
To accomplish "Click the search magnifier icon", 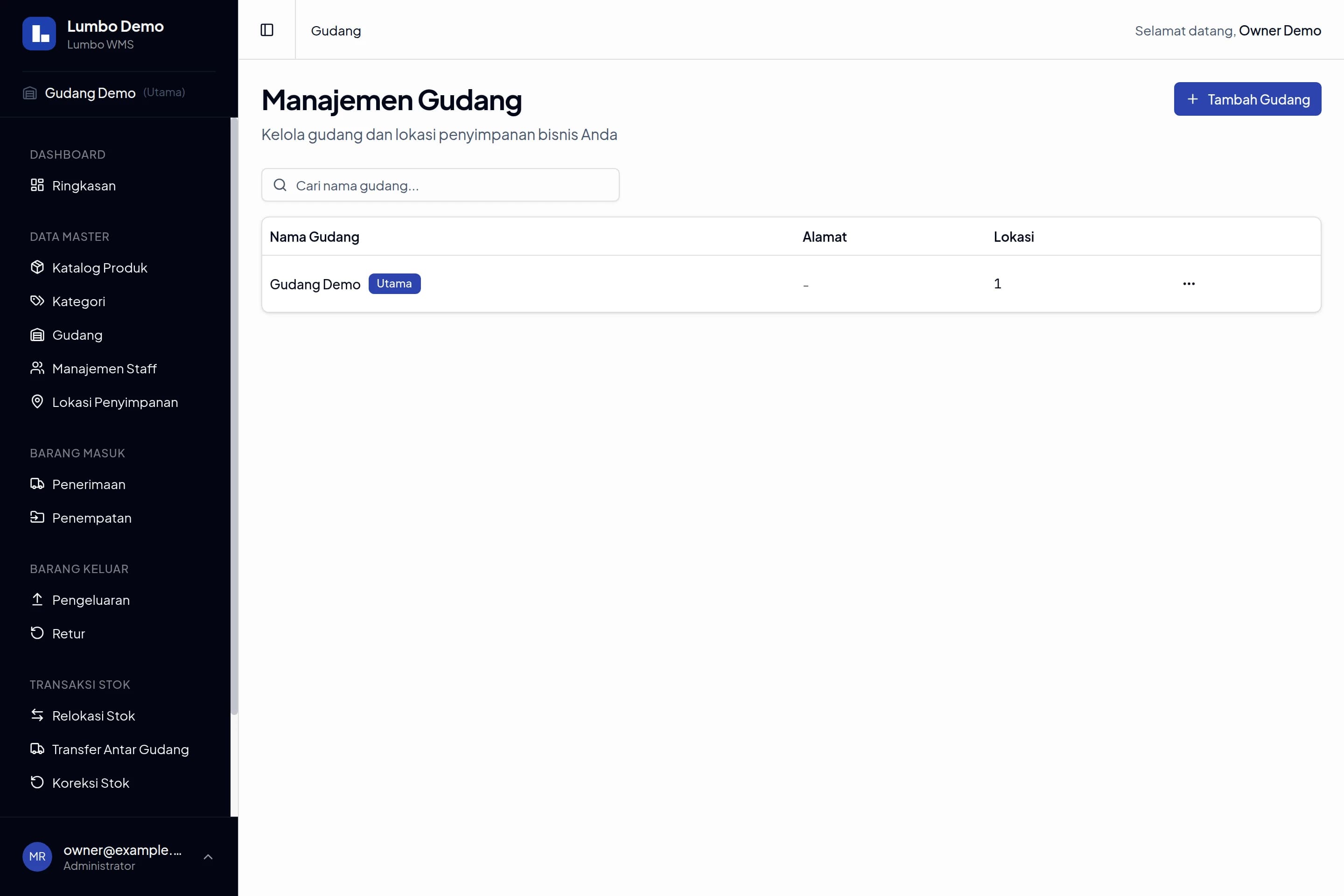I will click(x=280, y=185).
